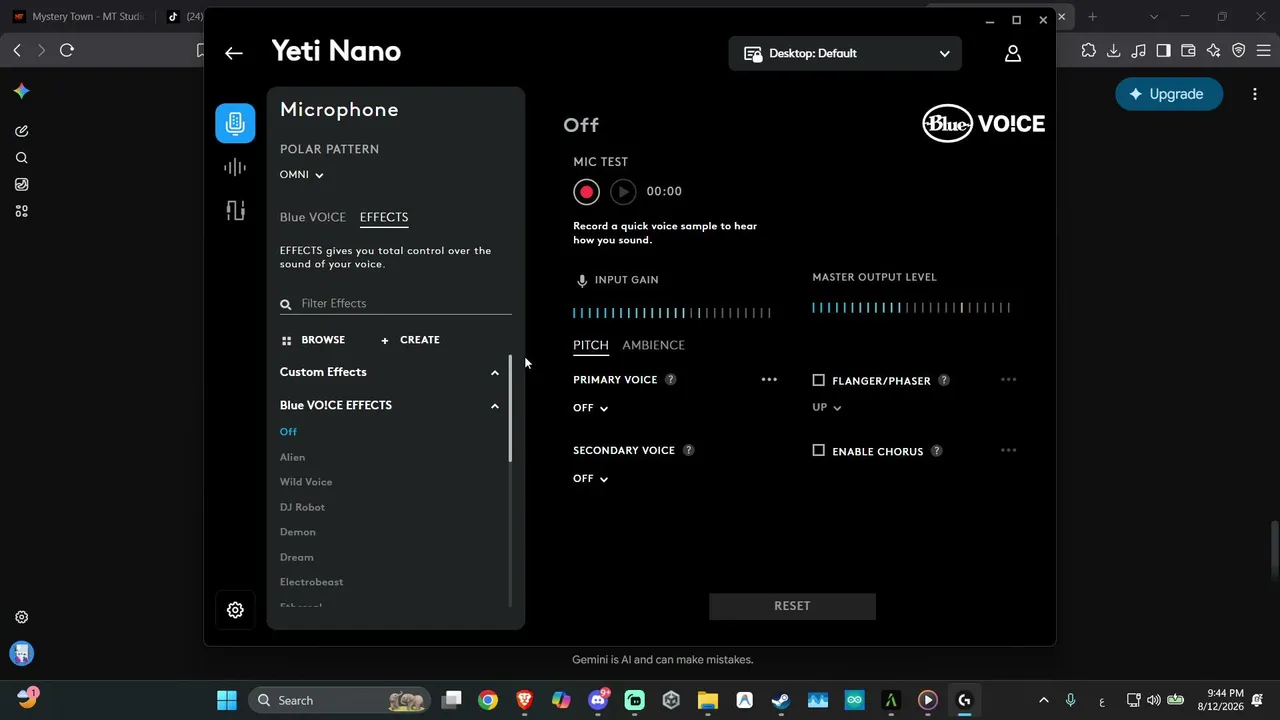Image resolution: width=1280 pixels, height=720 pixels.
Task: Enable the Flanger/Phaser checkbox
Action: click(819, 380)
